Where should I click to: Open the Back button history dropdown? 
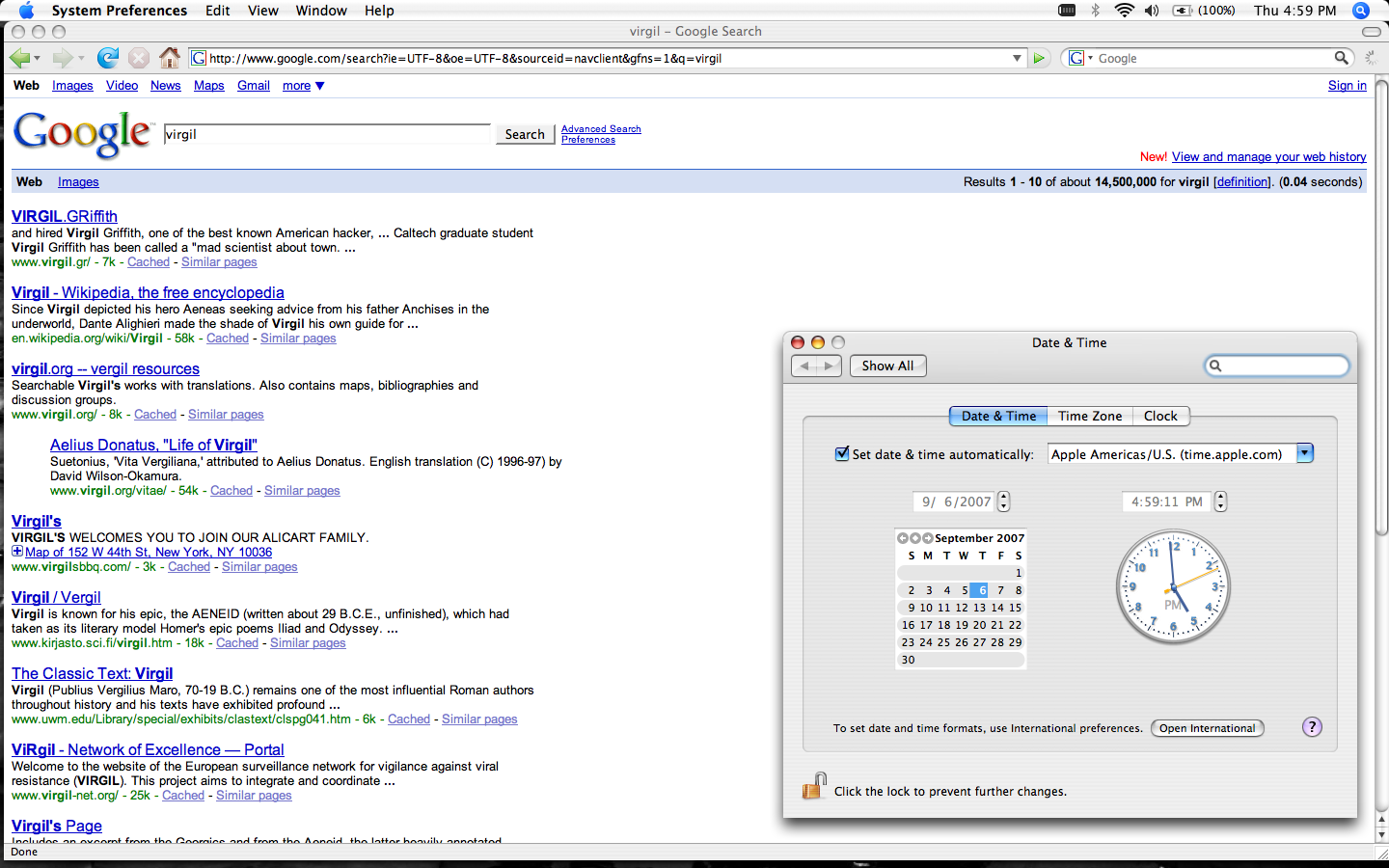click(39, 58)
